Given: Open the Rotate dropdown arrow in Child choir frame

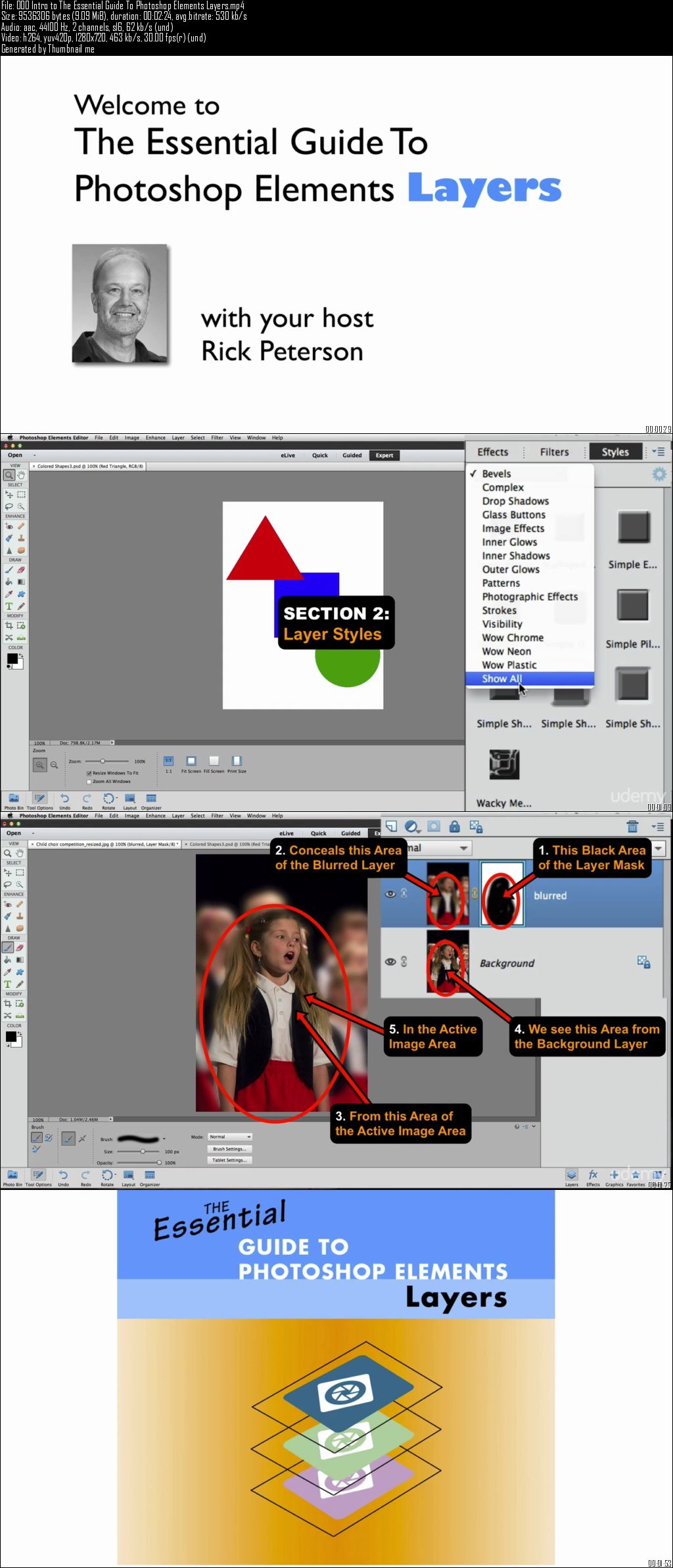Looking at the screenshot, I should point(116,1174).
